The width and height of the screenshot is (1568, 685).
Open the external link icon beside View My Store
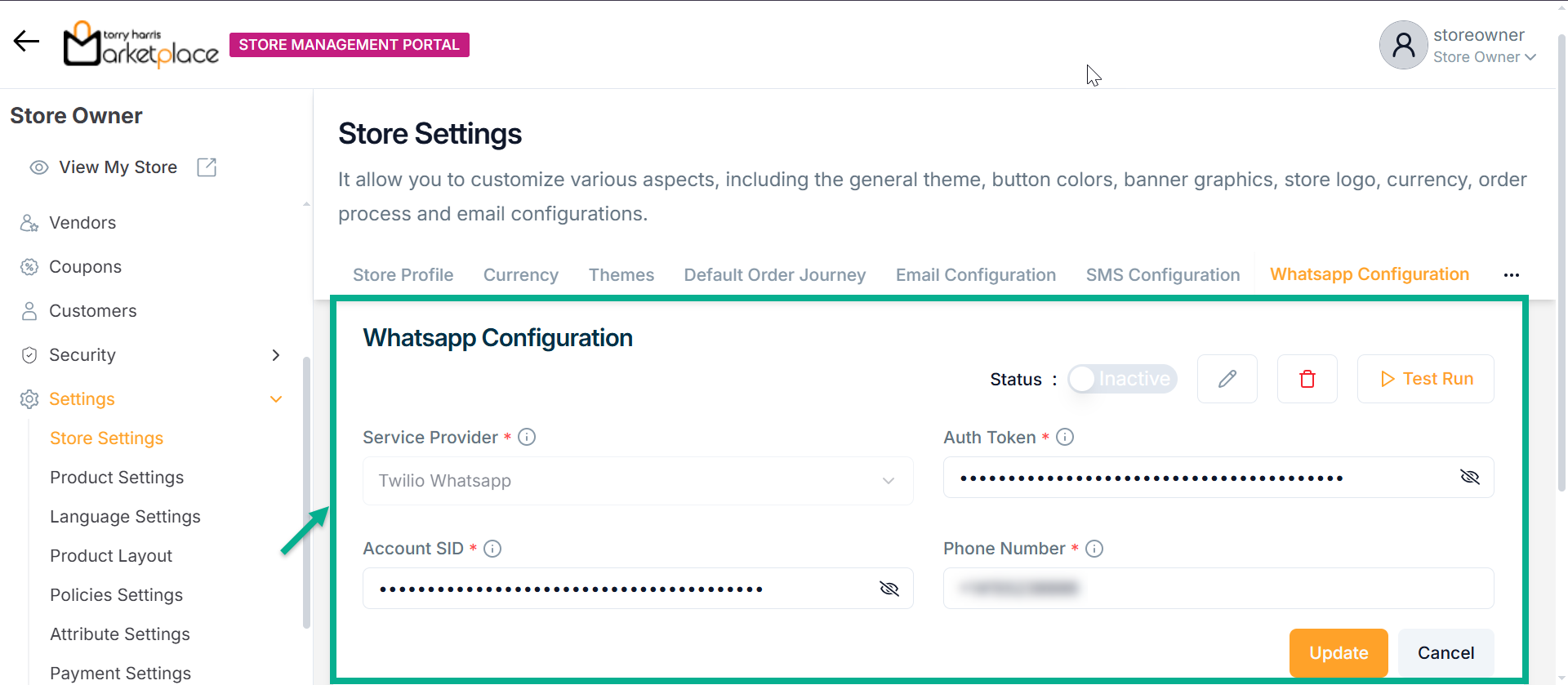[207, 167]
